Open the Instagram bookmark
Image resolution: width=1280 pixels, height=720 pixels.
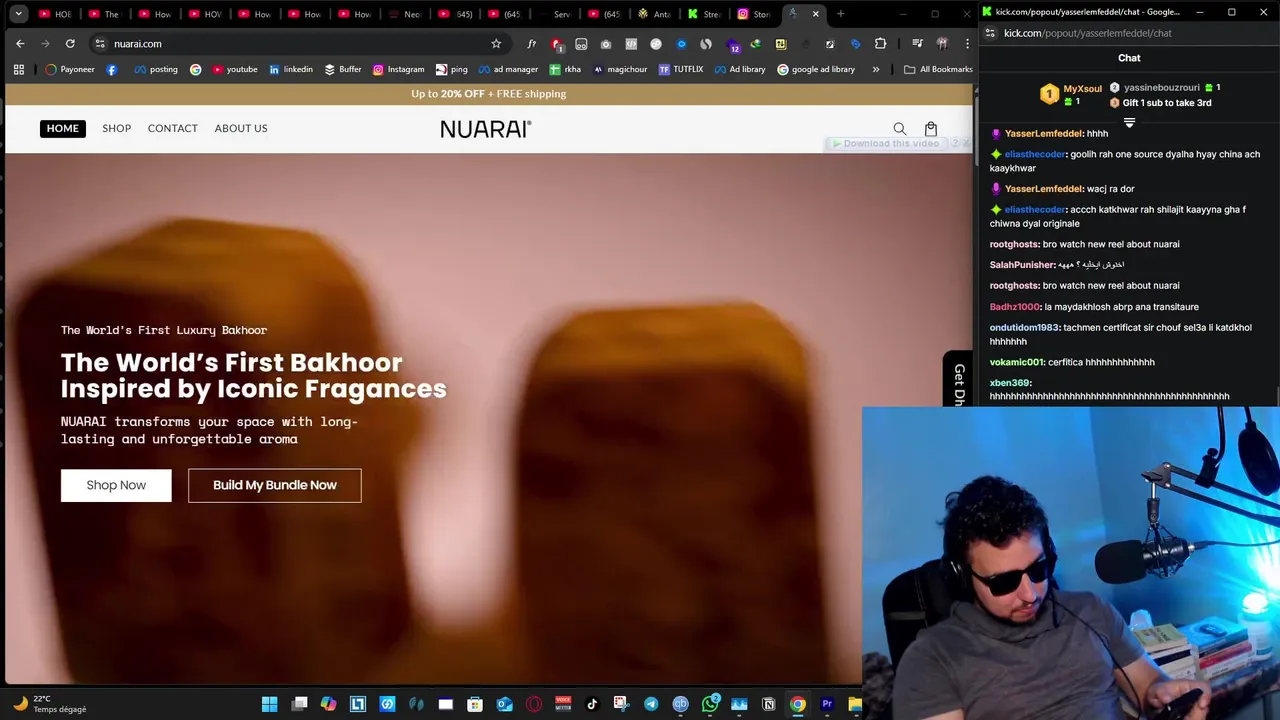tap(398, 70)
